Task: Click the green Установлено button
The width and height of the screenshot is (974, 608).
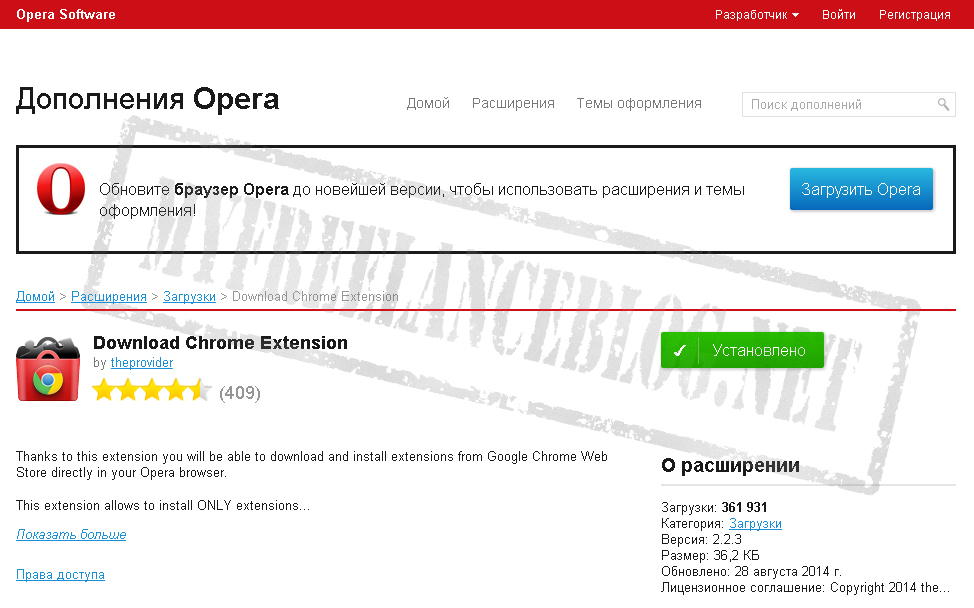Action: pyautogui.click(x=742, y=350)
